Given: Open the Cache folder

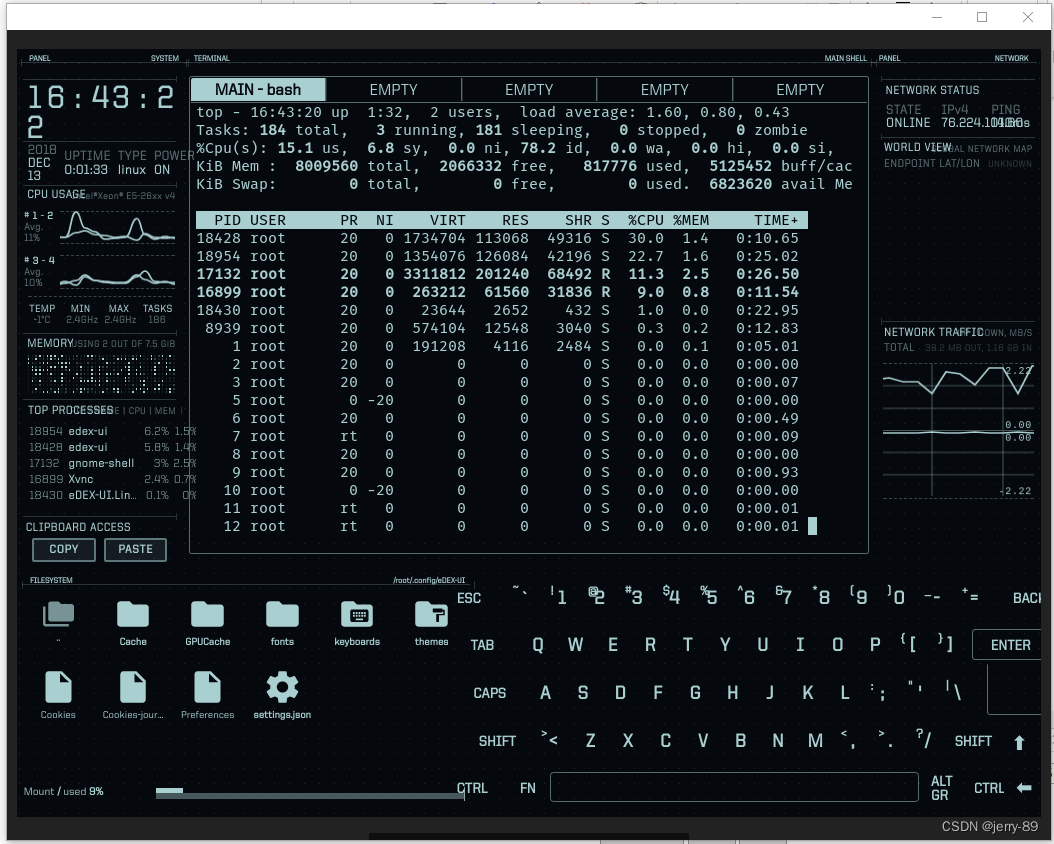Looking at the screenshot, I should [x=132, y=613].
